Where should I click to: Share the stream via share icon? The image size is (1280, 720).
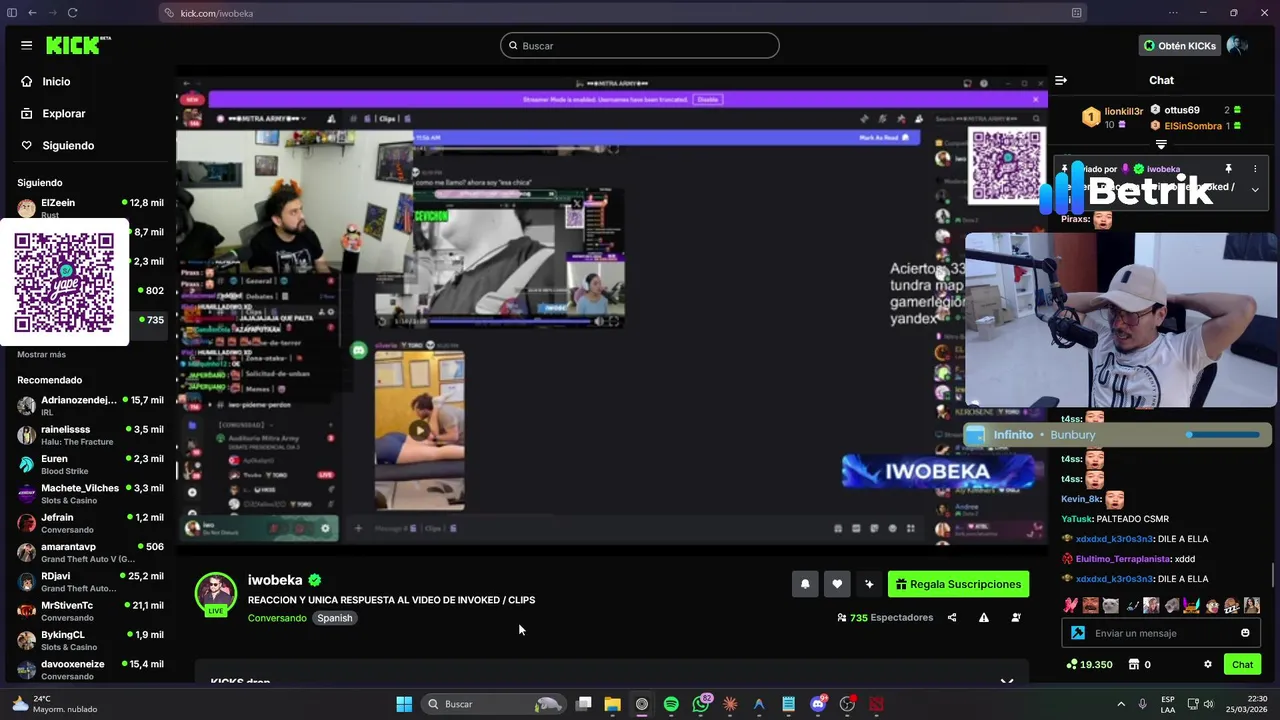[x=952, y=618]
